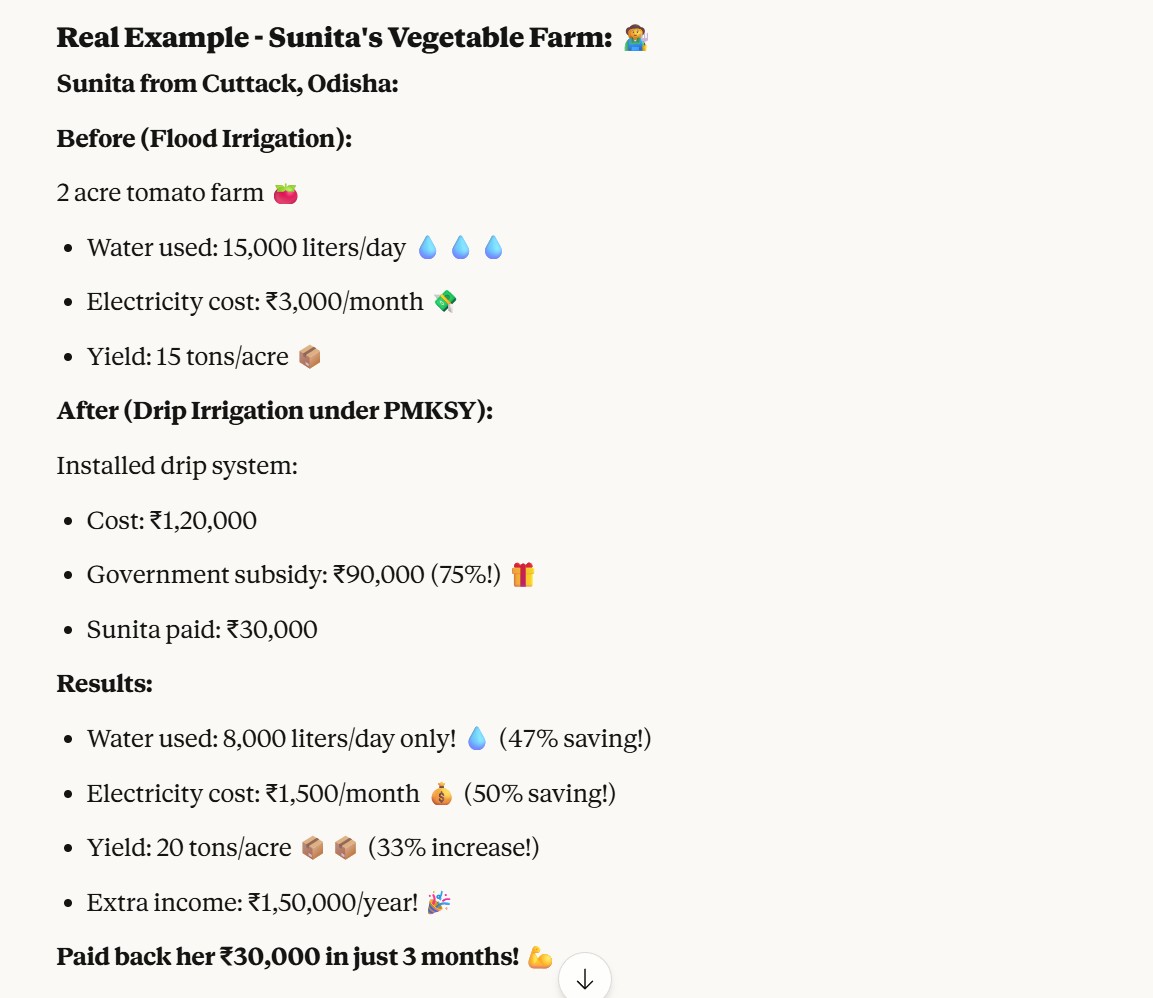This screenshot has width=1153, height=998.
Task: Click the Installed drip system text
Action: click(176, 466)
